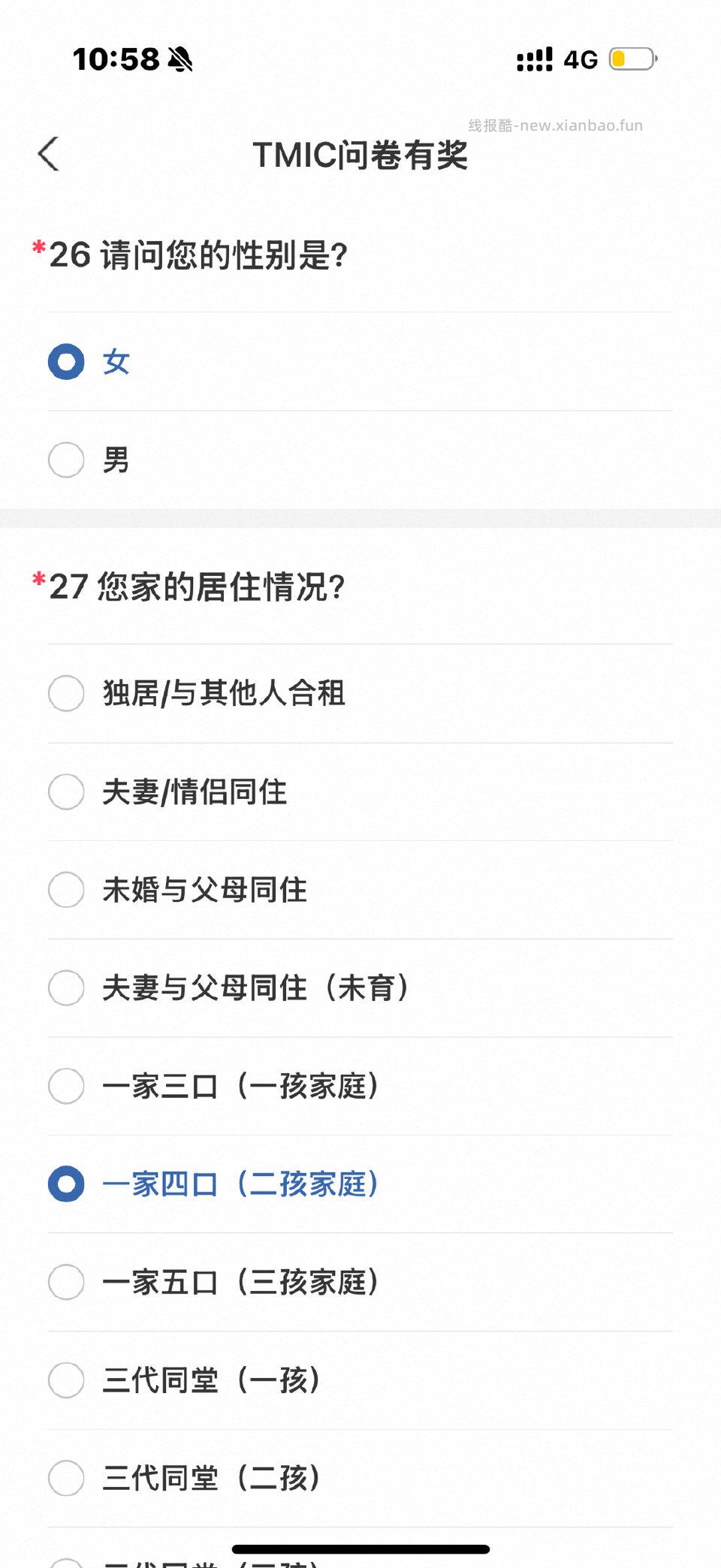Image resolution: width=721 pixels, height=1568 pixels.
Task: Pick 三代同堂（二孩）radio button
Action: (66, 1478)
